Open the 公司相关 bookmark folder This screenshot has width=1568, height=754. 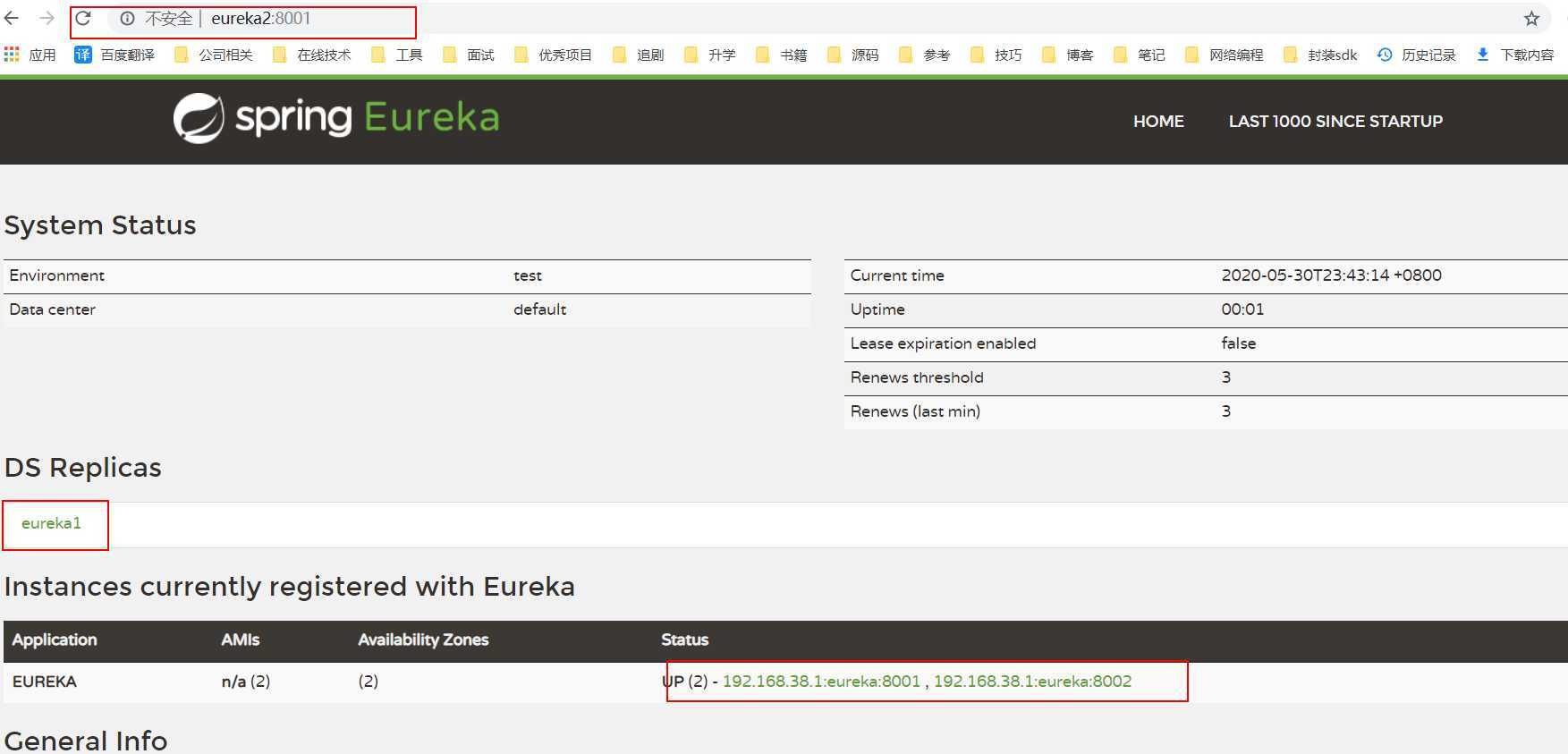213,55
